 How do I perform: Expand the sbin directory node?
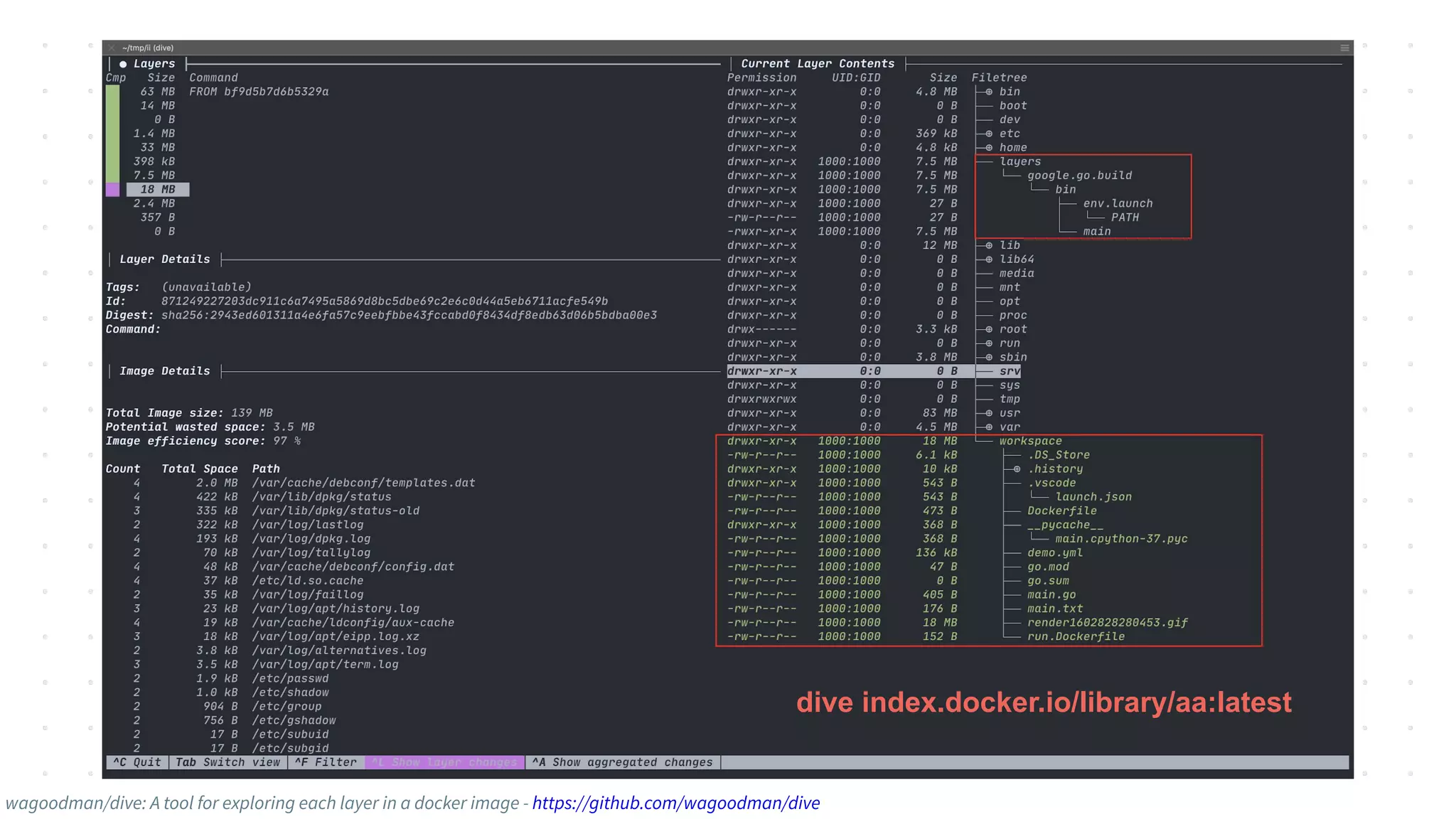pos(989,358)
